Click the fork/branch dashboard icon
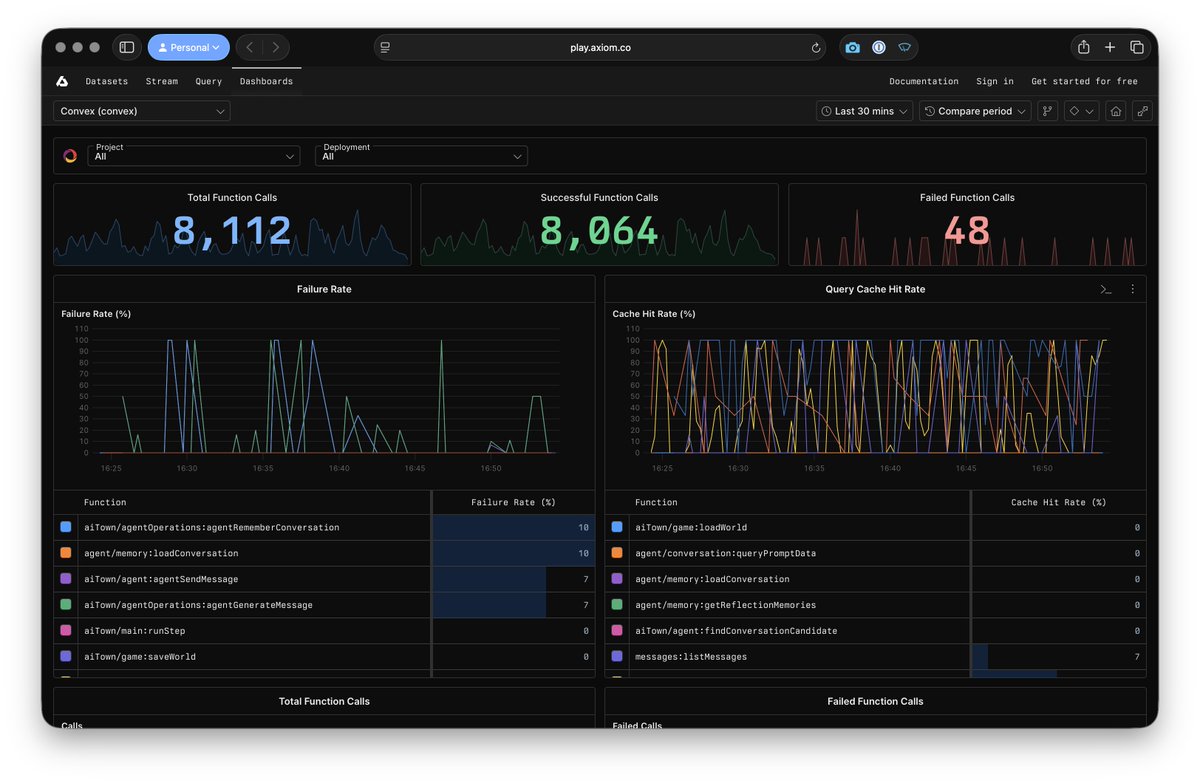The height and width of the screenshot is (783, 1200). pyautogui.click(x=1047, y=111)
